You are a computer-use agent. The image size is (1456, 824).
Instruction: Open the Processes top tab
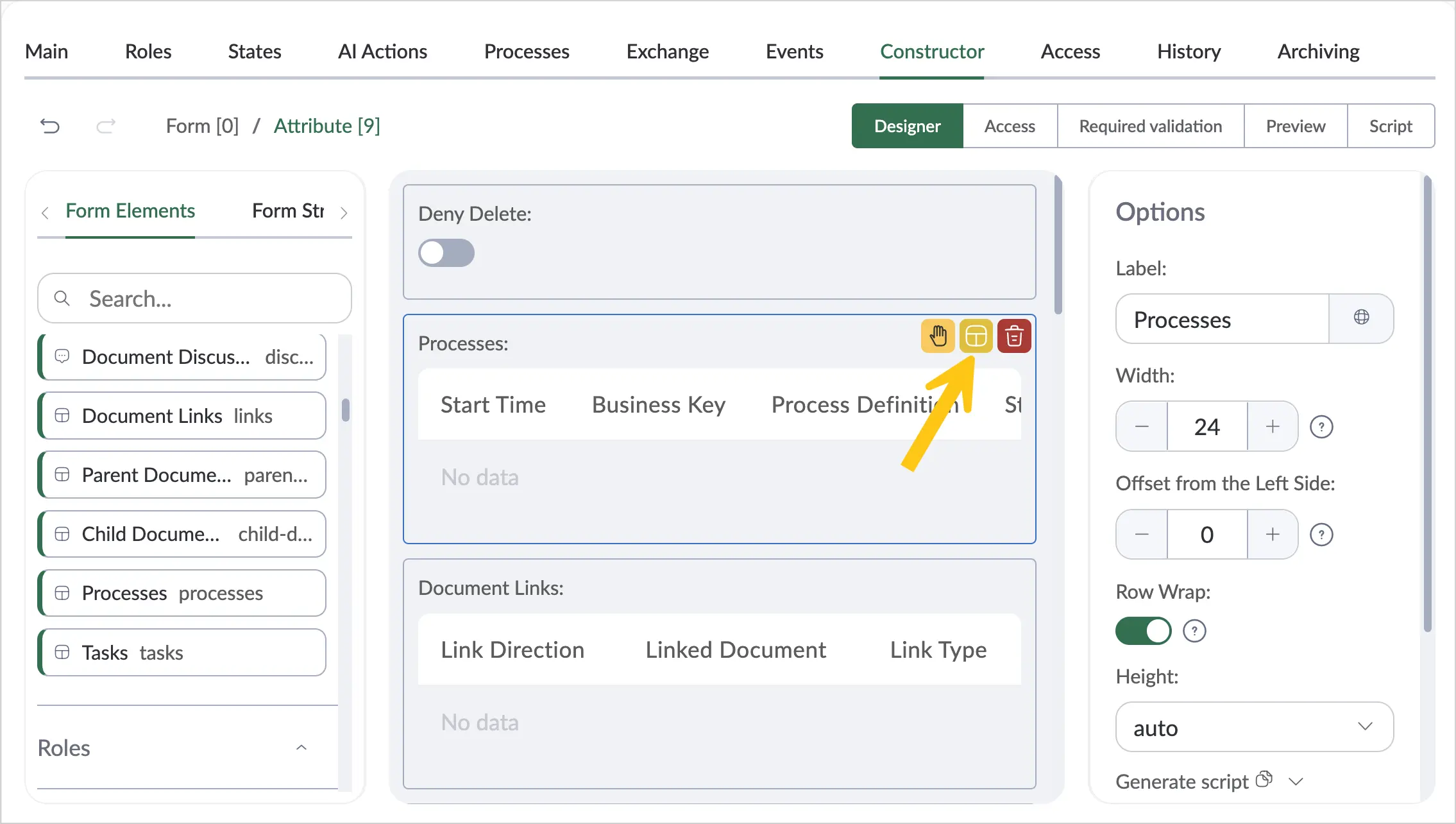(x=527, y=51)
